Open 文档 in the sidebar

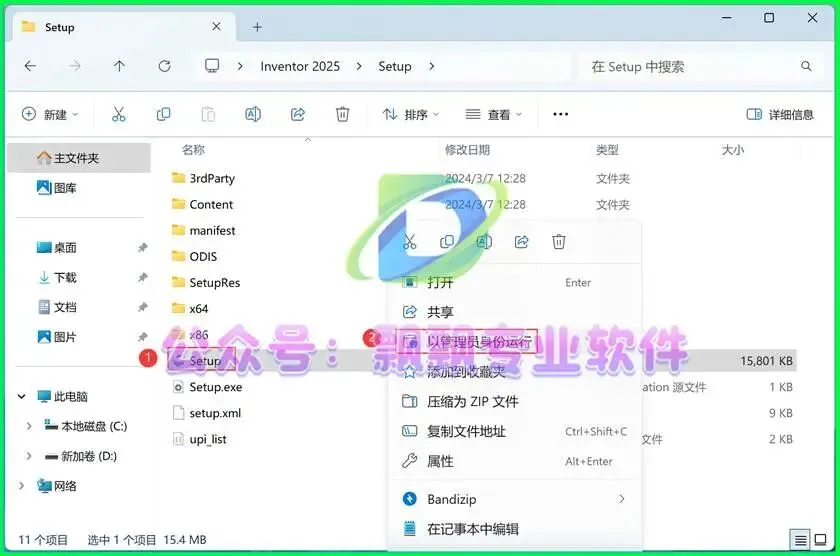(57, 307)
